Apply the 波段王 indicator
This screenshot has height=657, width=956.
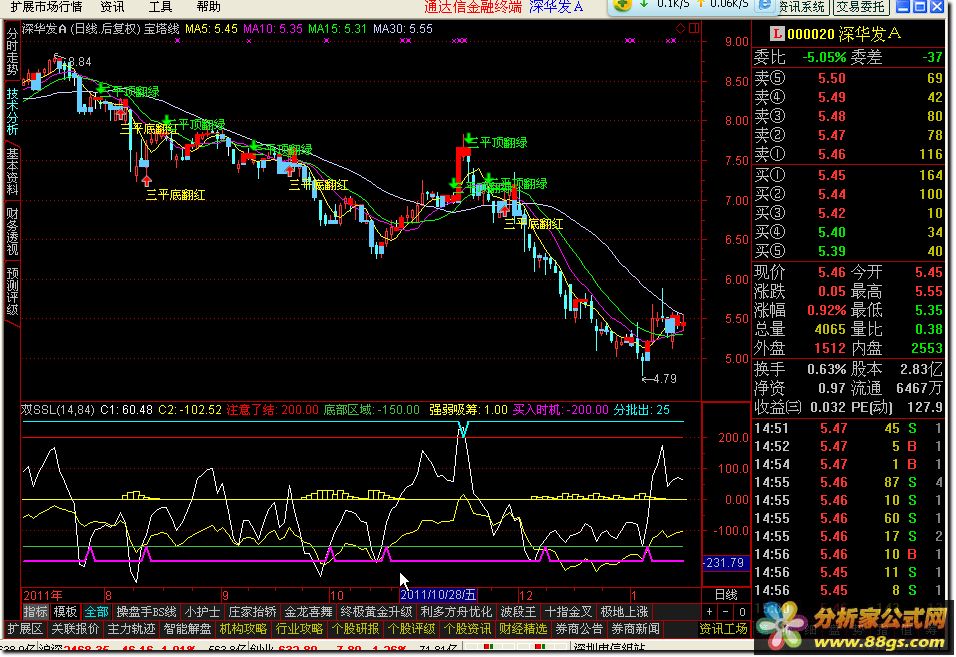[518, 611]
